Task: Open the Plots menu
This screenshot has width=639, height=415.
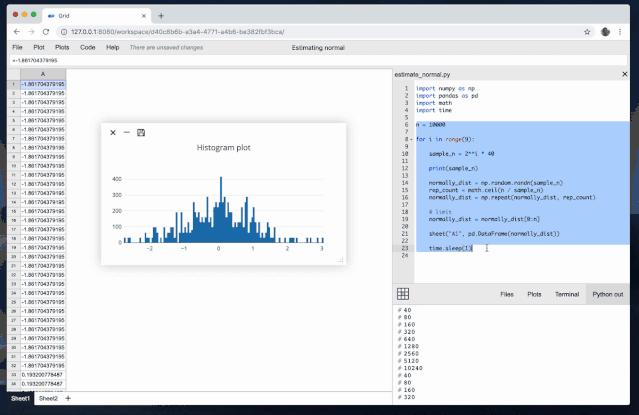Action: [62, 47]
